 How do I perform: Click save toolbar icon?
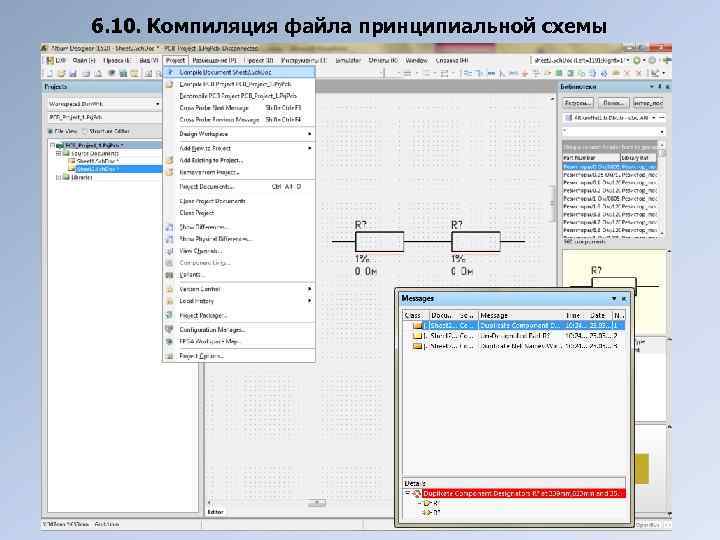click(x=73, y=73)
